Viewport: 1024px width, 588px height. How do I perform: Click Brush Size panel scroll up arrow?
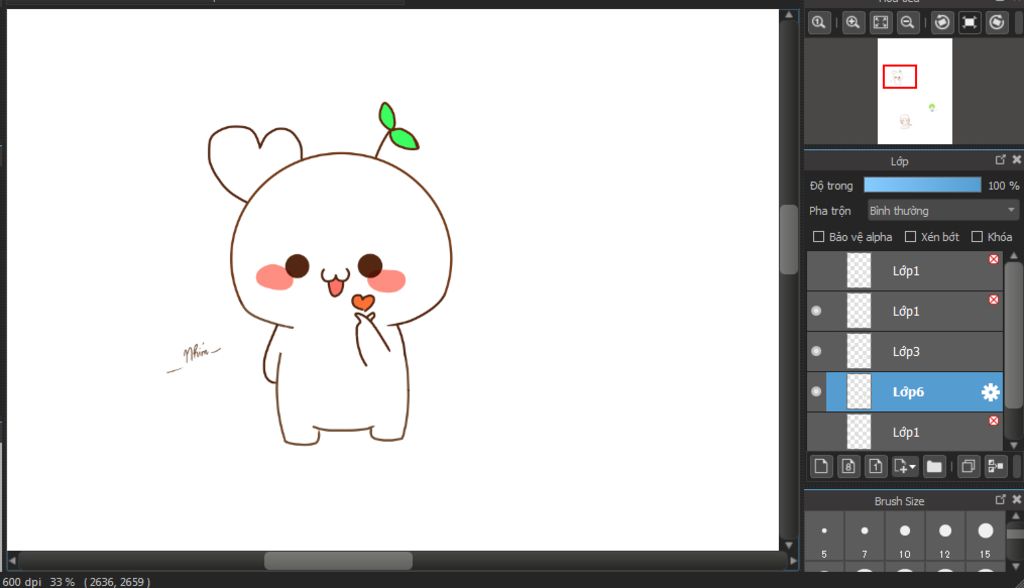(1015, 516)
